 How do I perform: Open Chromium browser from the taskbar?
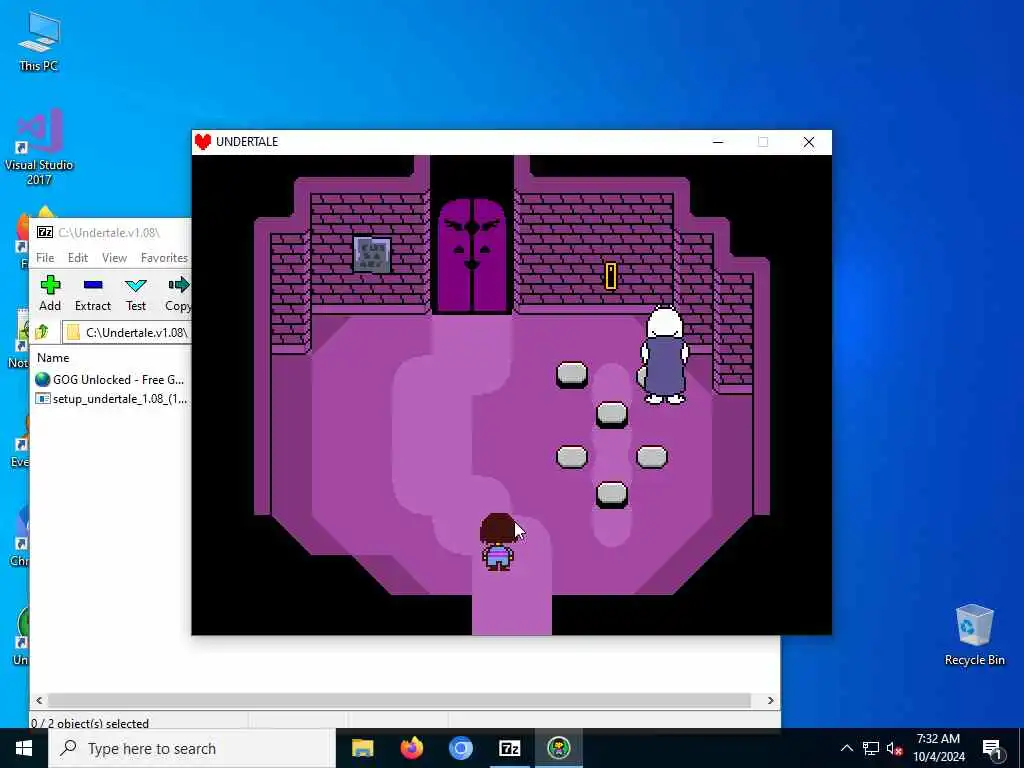click(x=460, y=748)
